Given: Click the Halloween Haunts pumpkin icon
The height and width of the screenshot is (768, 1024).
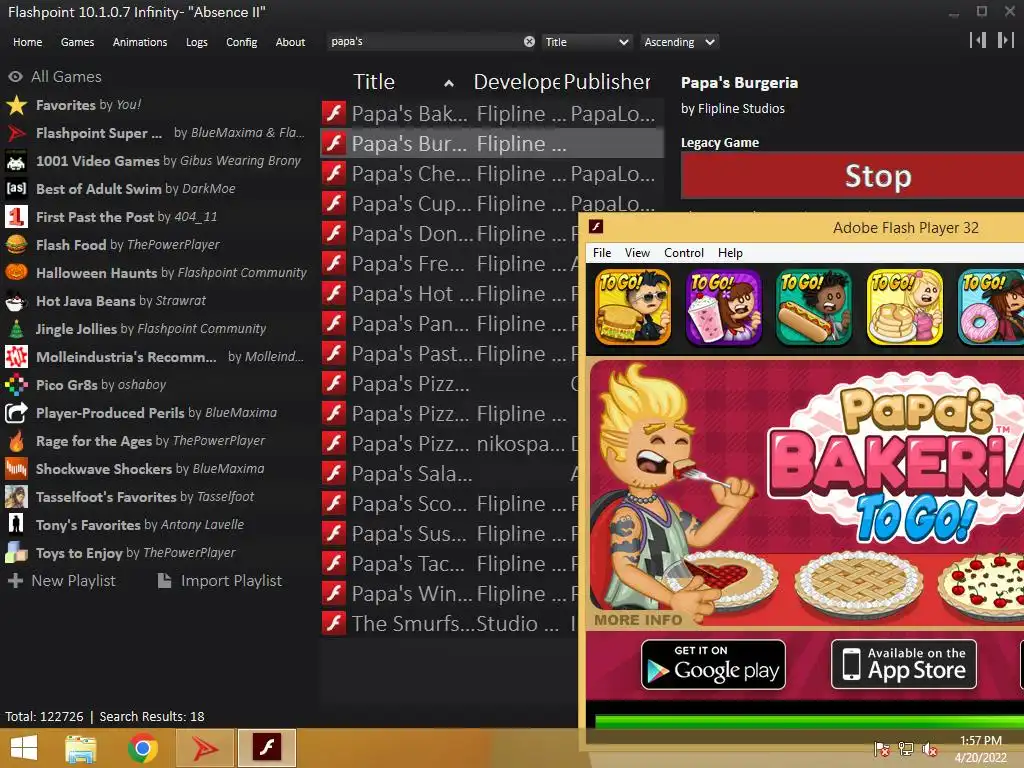Looking at the screenshot, I should coord(16,273).
